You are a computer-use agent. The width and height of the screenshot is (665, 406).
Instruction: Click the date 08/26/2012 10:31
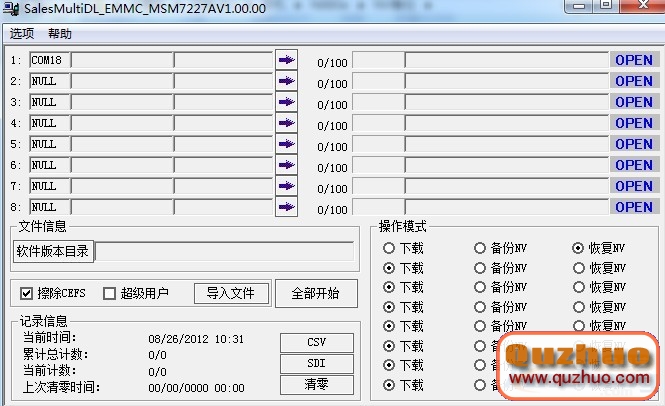tap(196, 339)
